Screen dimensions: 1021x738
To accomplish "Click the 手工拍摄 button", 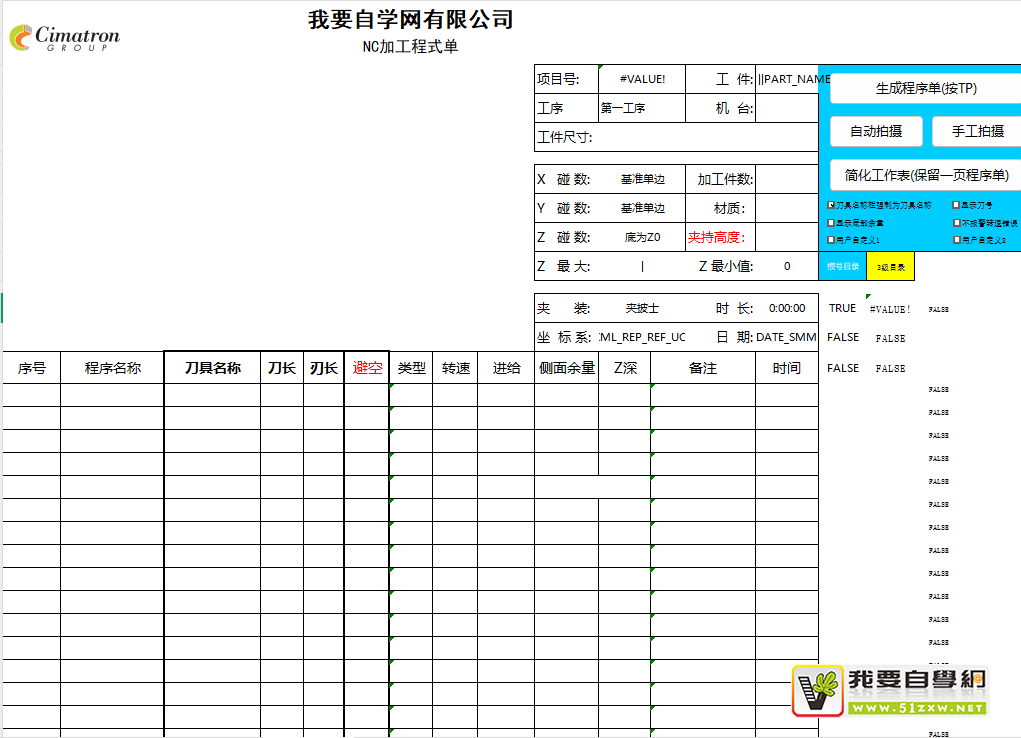I will (977, 131).
